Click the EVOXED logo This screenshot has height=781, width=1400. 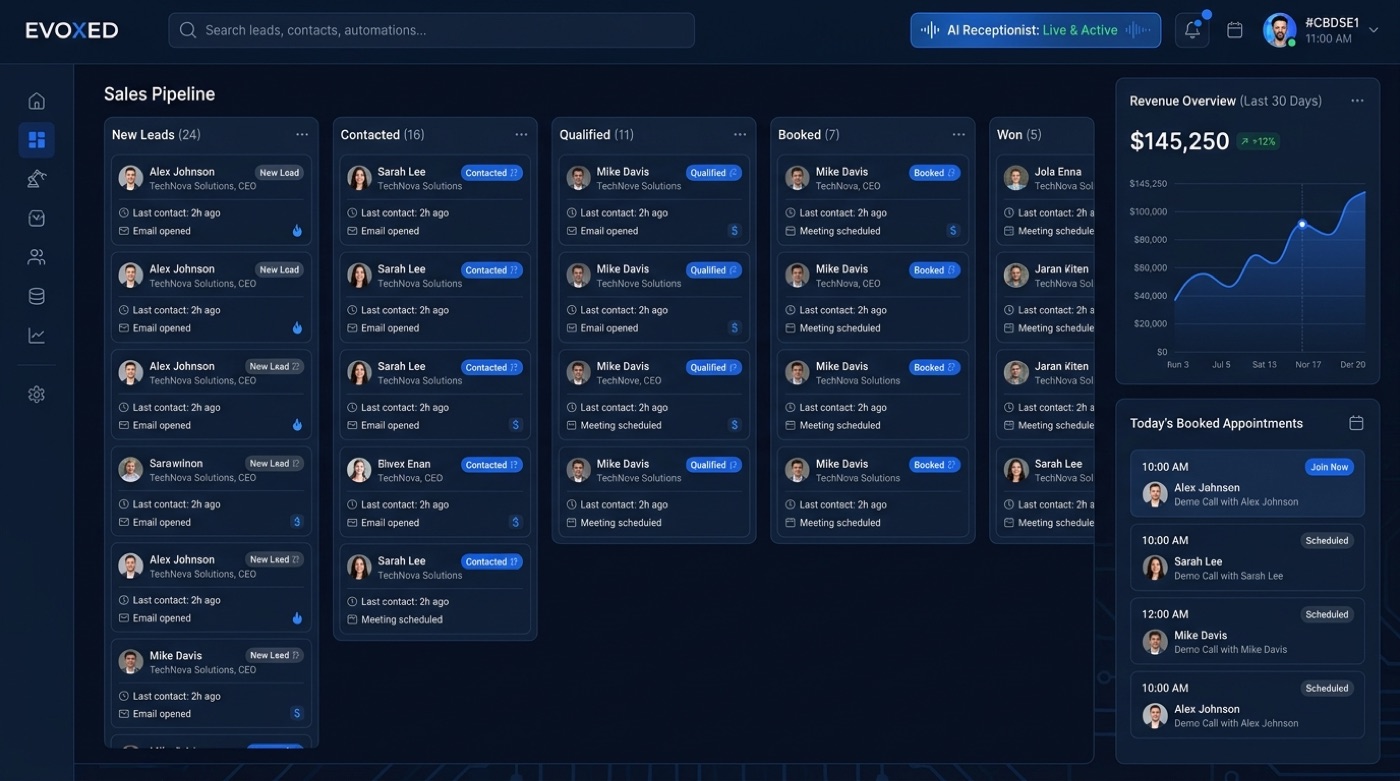[72, 30]
